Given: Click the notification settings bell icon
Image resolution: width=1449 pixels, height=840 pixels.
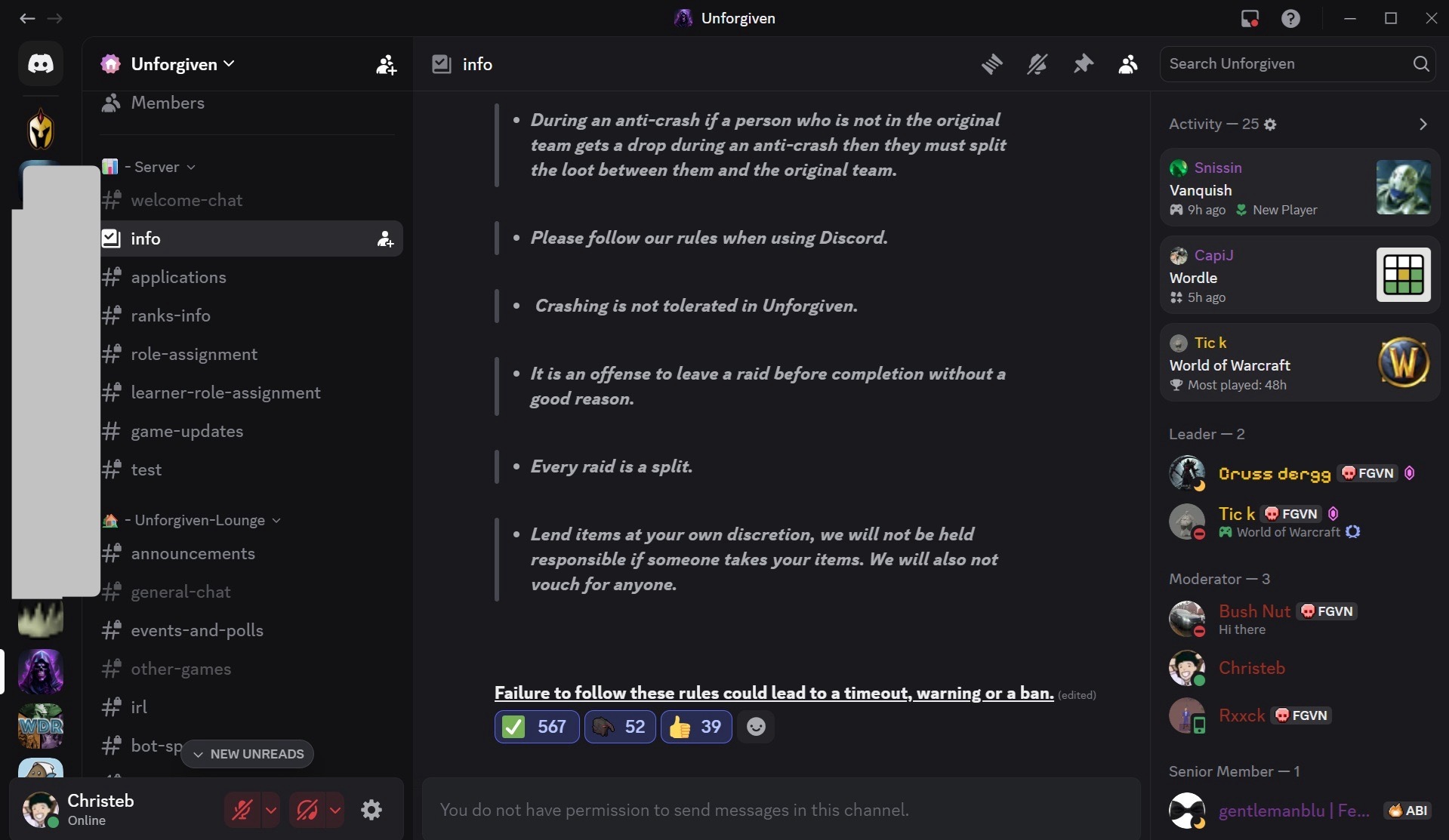Looking at the screenshot, I should point(1037,64).
